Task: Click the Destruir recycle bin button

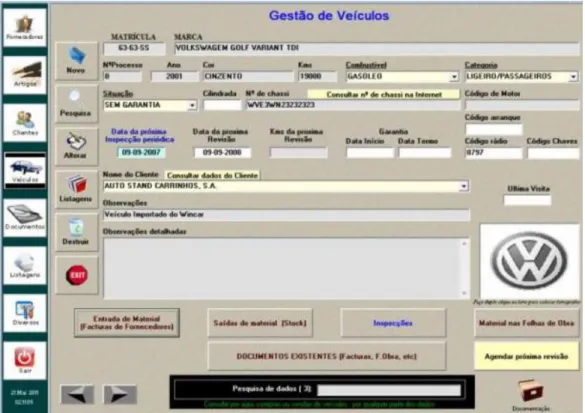Action: click(76, 232)
